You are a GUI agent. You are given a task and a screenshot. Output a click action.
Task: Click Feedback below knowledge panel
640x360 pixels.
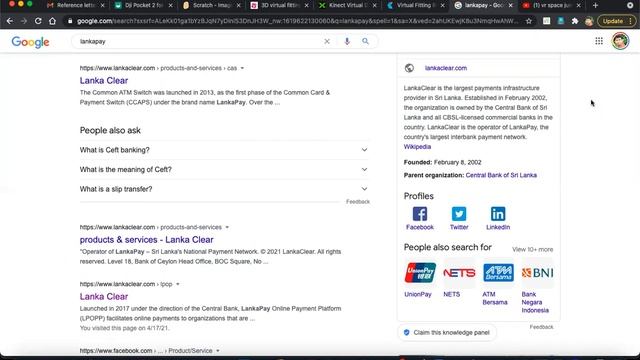pyautogui.click(x=541, y=327)
